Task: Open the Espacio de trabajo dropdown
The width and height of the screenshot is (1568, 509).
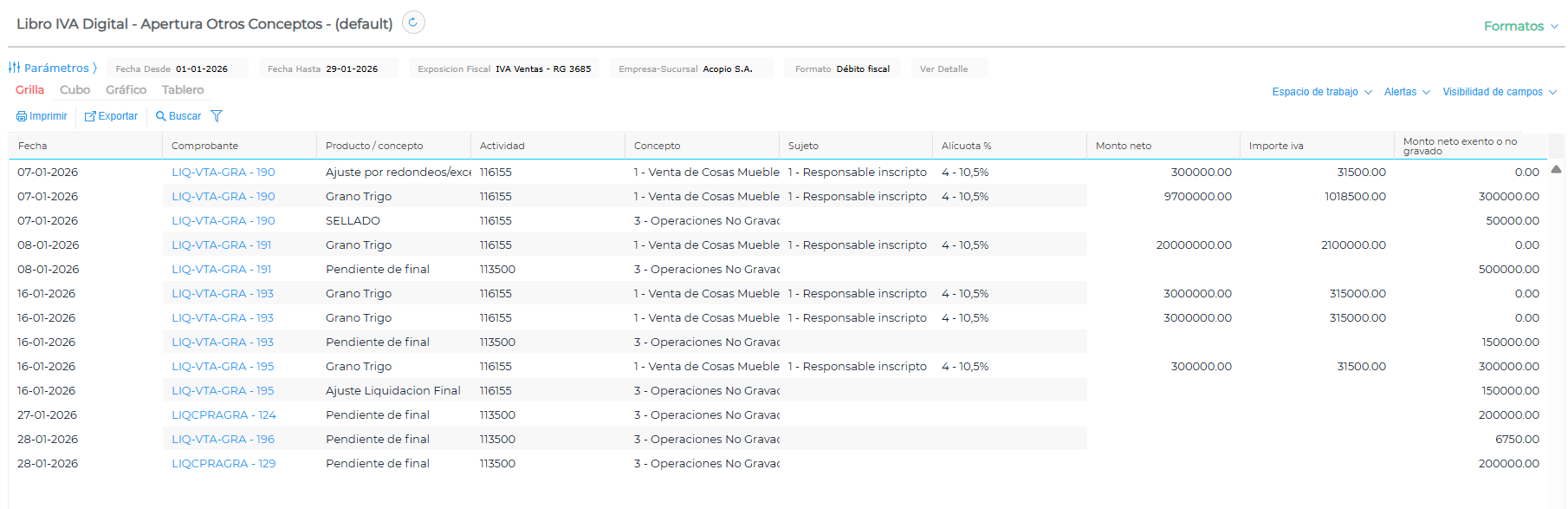Action: tap(1321, 92)
